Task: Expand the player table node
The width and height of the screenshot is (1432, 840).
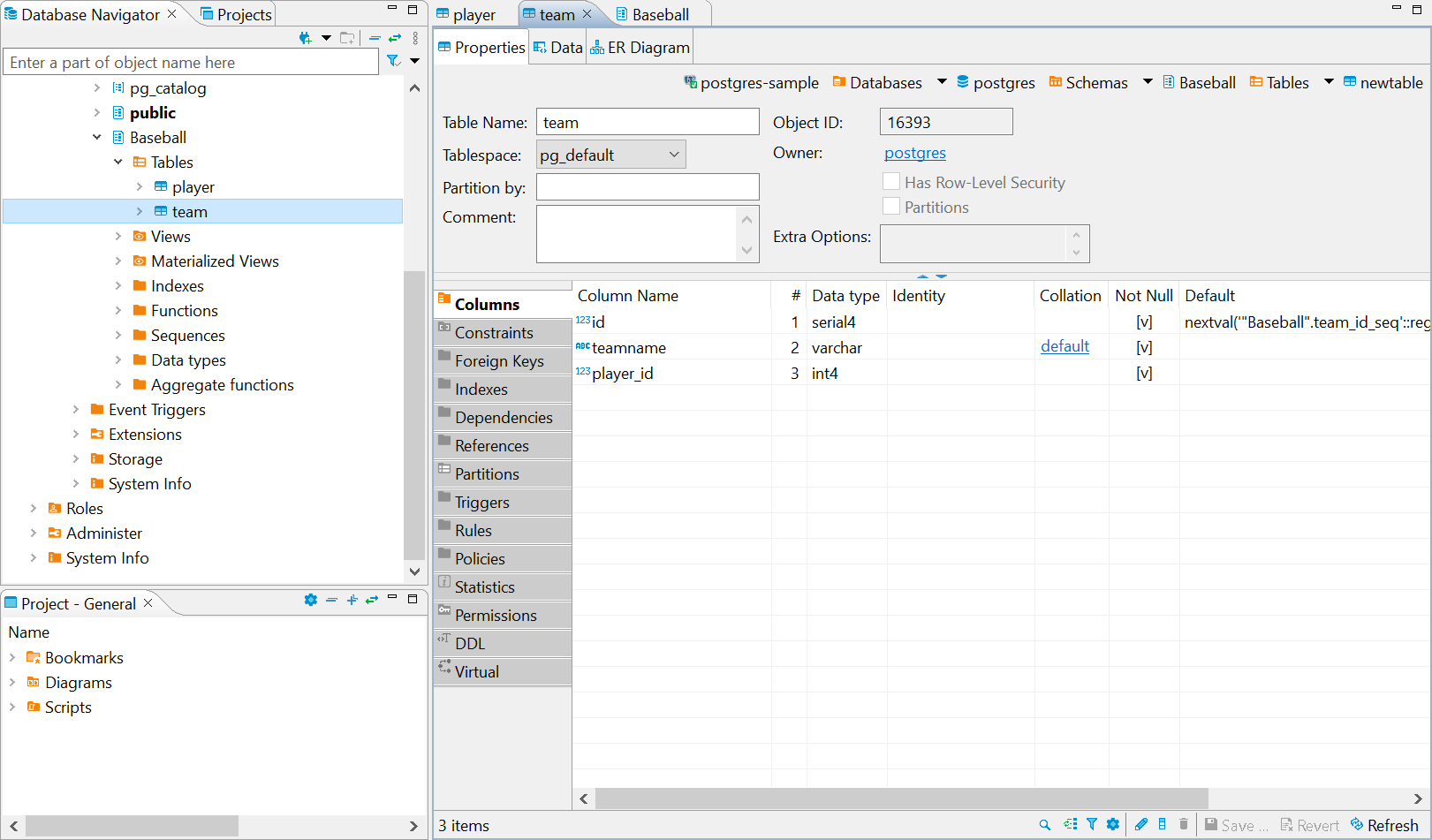Action: point(140,186)
